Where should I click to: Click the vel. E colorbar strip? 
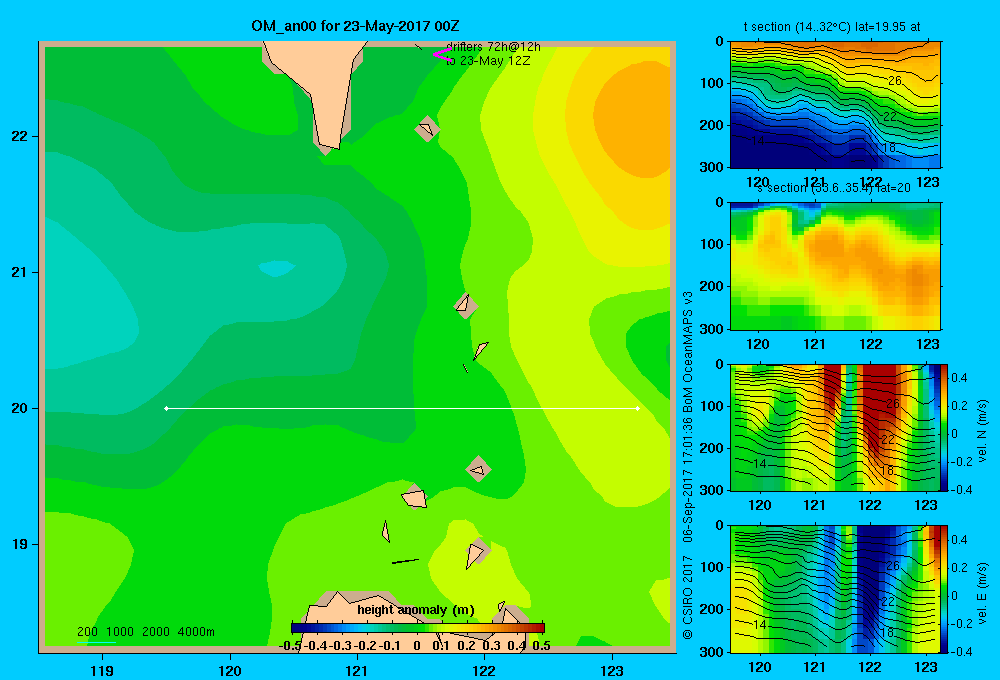(x=945, y=589)
